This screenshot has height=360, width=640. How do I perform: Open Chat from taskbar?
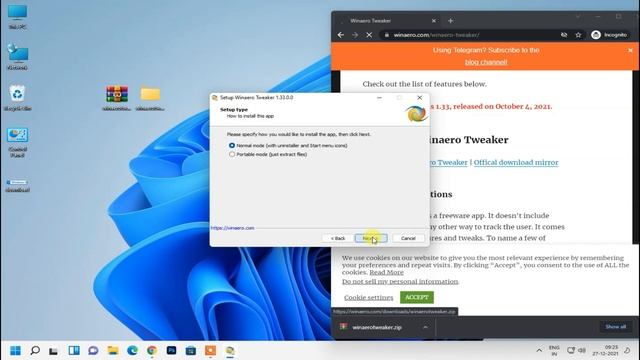(x=93, y=350)
